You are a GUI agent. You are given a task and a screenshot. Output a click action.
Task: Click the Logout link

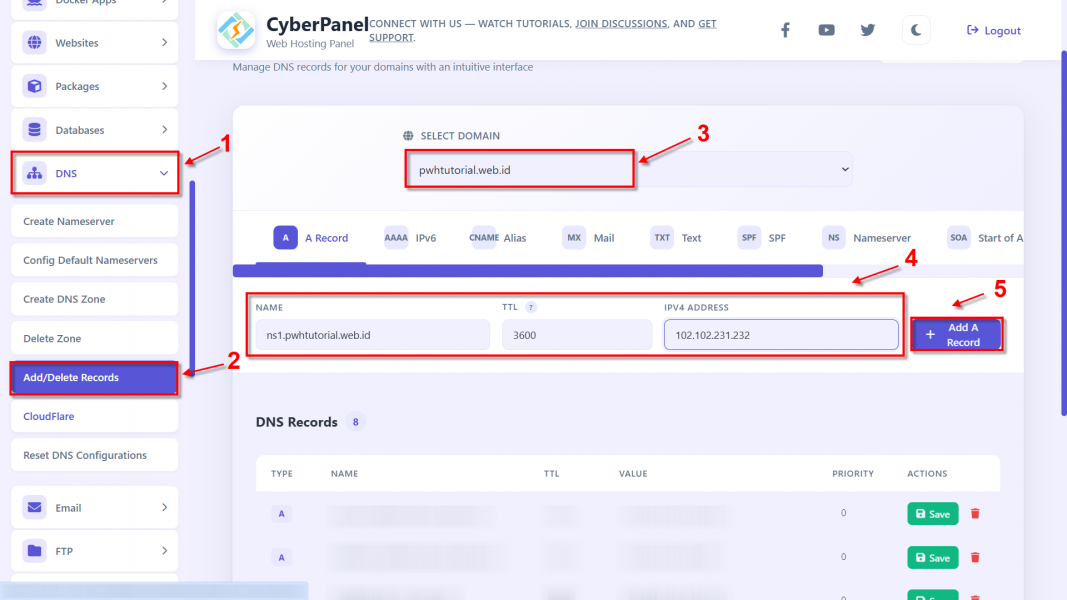pos(994,31)
